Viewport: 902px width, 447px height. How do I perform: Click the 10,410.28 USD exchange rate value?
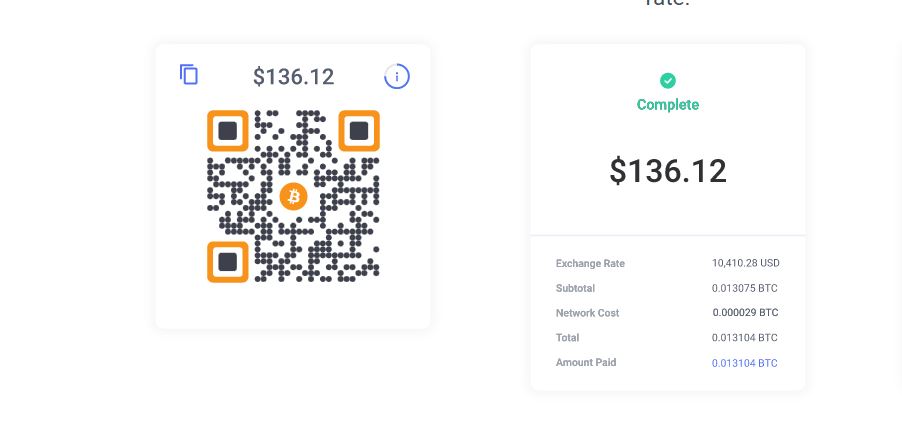746,263
